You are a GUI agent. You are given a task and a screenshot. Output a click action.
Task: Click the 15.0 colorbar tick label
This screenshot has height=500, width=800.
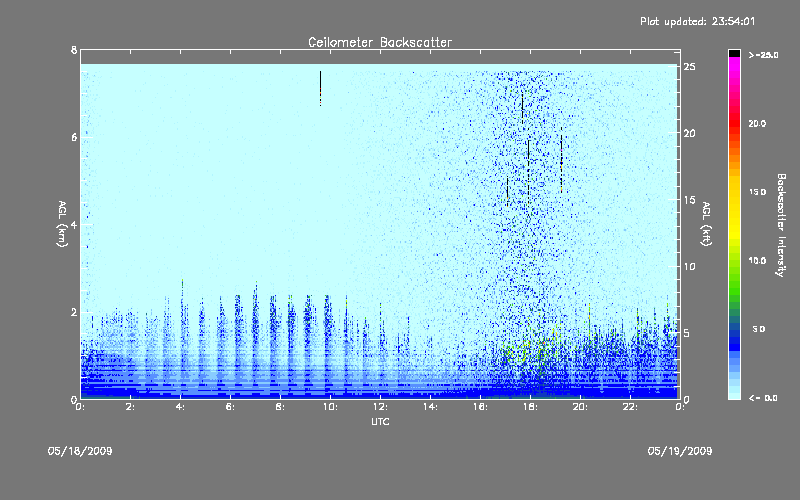point(757,192)
